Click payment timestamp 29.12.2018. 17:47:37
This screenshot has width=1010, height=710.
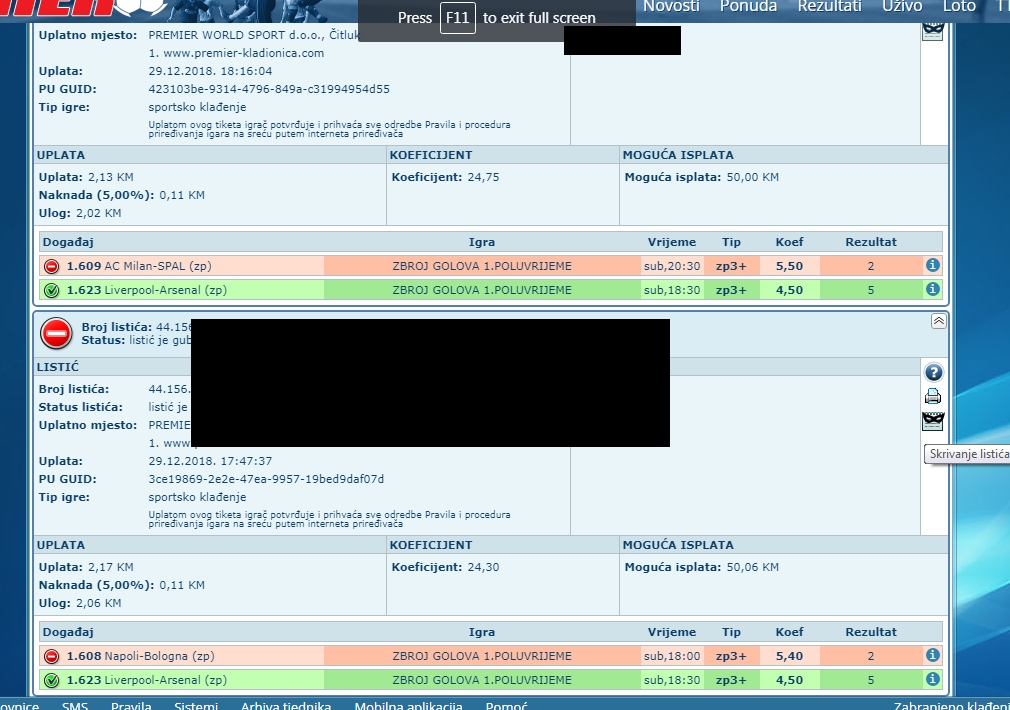pos(210,461)
